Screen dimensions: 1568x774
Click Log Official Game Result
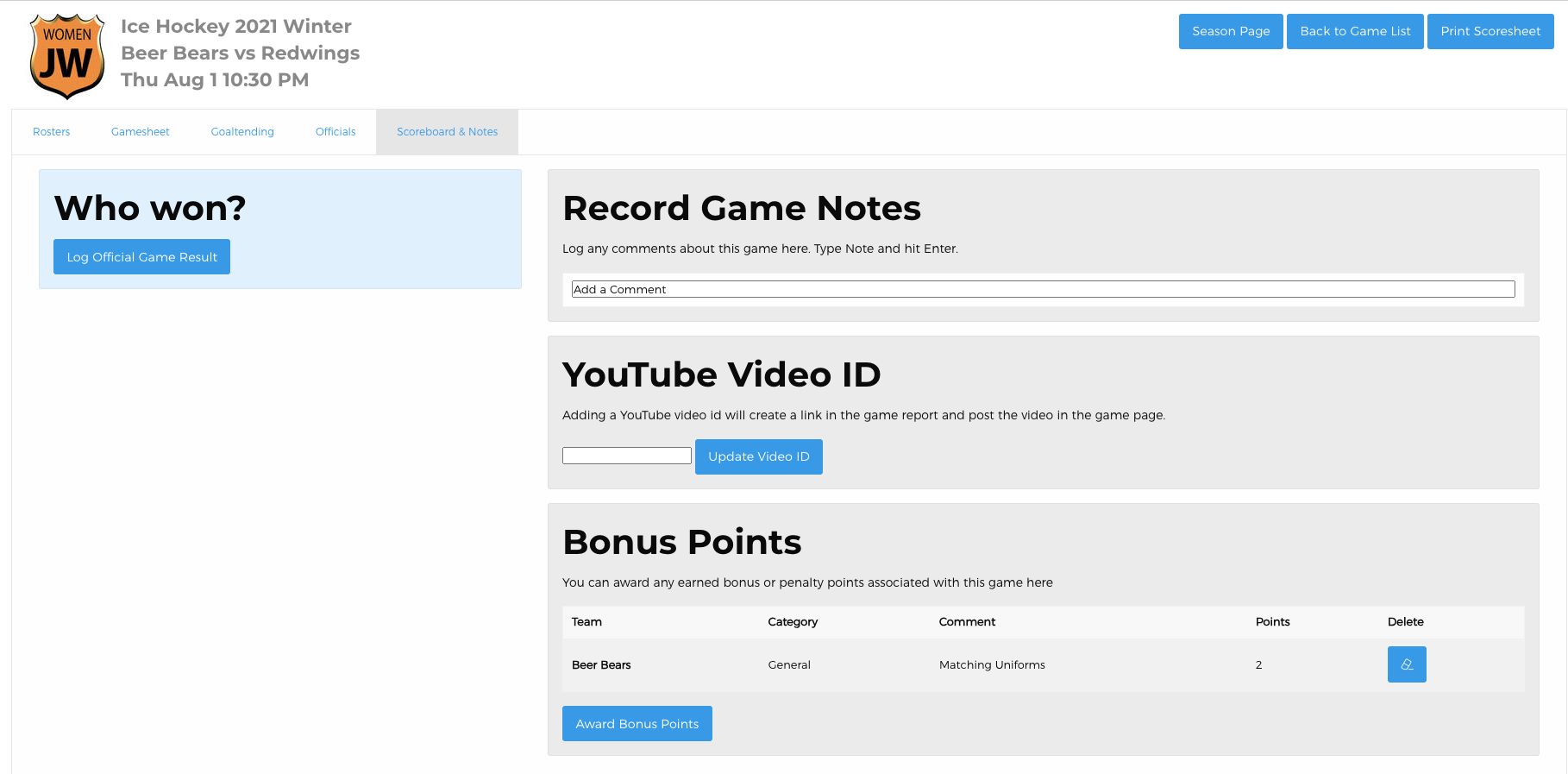(141, 257)
